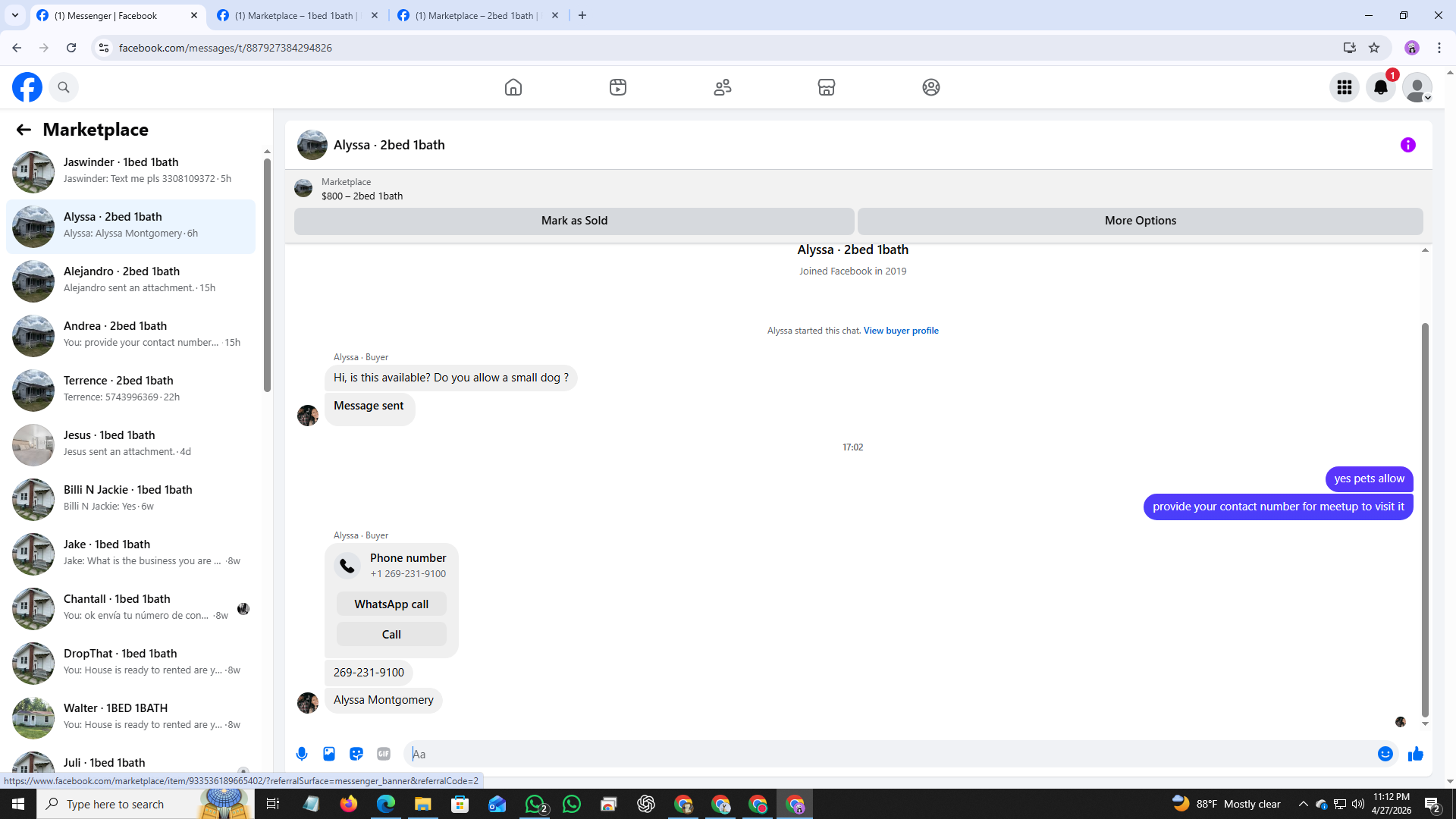
Task: Open a new browser tab
Action: pos(582,15)
